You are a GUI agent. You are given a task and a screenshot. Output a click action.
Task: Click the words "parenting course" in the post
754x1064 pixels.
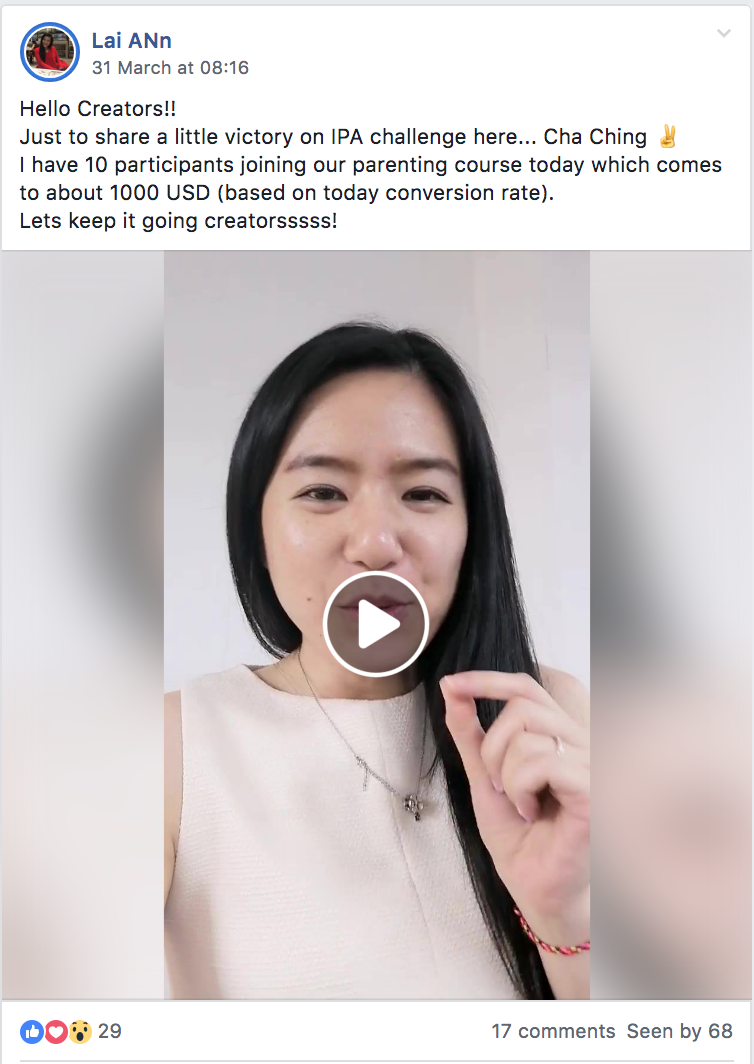(x=438, y=165)
